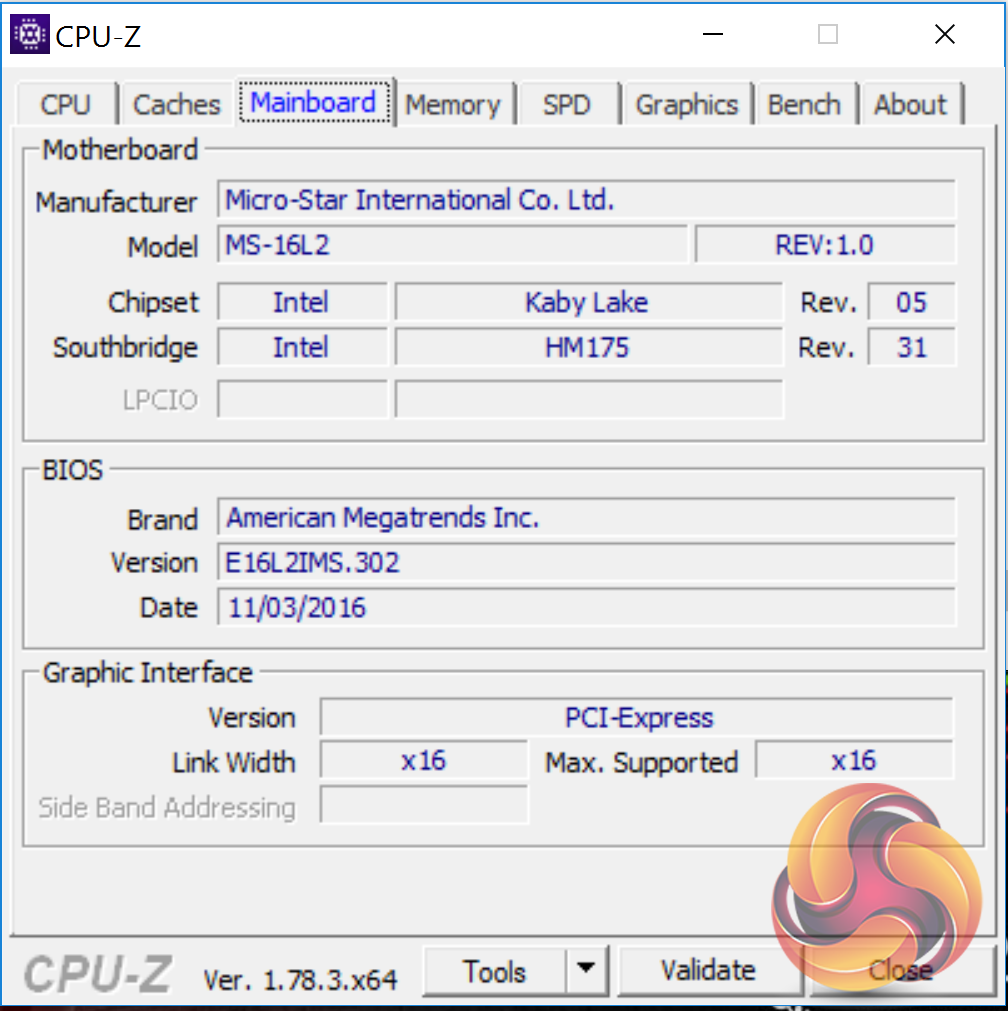Image resolution: width=1008 pixels, height=1011 pixels.
Task: Click BIOS Version E16L2IMS.302
Action: point(586,562)
